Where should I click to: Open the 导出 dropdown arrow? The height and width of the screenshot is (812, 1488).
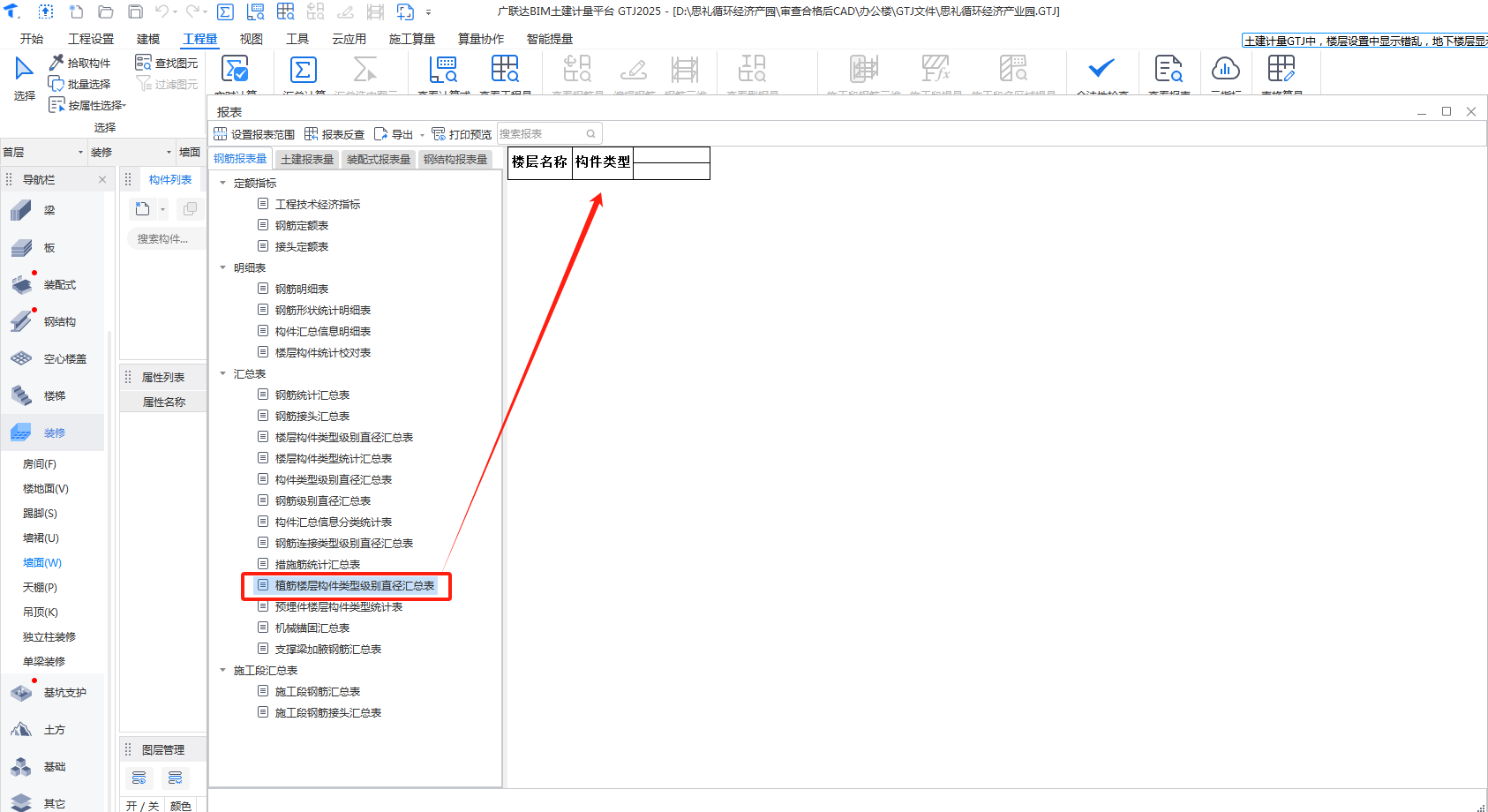(422, 135)
